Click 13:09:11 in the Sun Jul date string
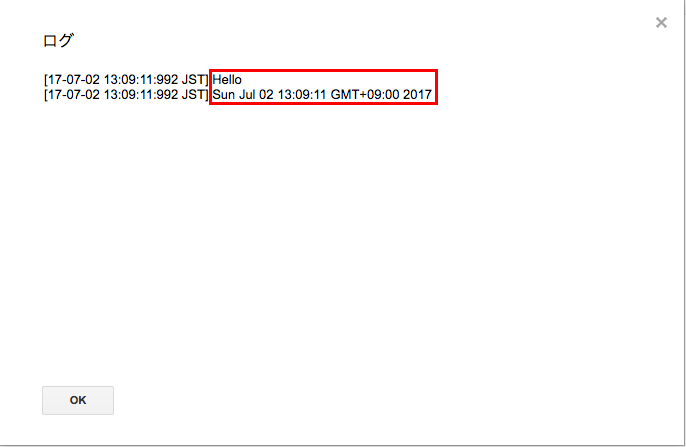 point(302,94)
